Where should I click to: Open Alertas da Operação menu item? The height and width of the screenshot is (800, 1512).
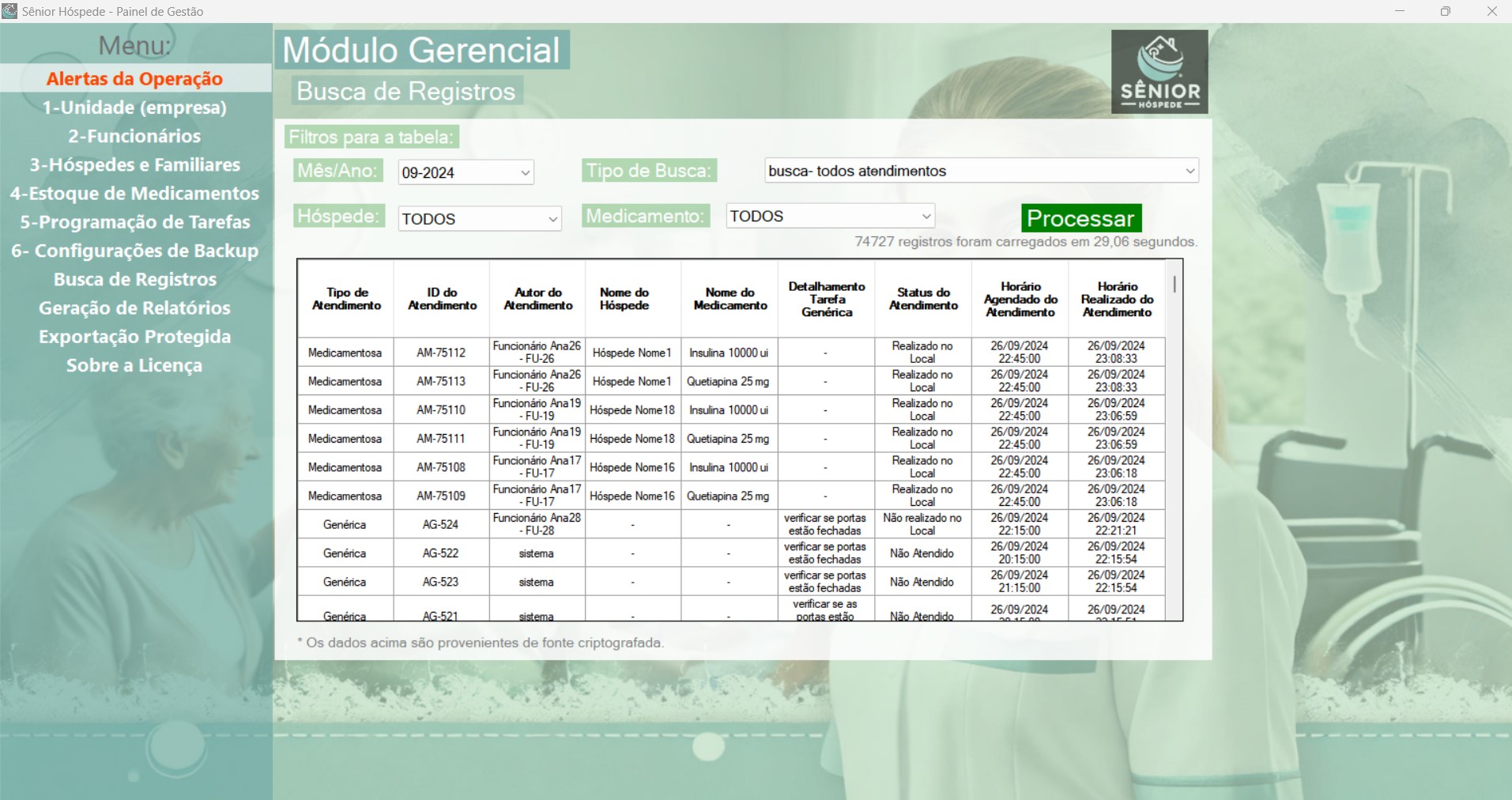tap(134, 78)
